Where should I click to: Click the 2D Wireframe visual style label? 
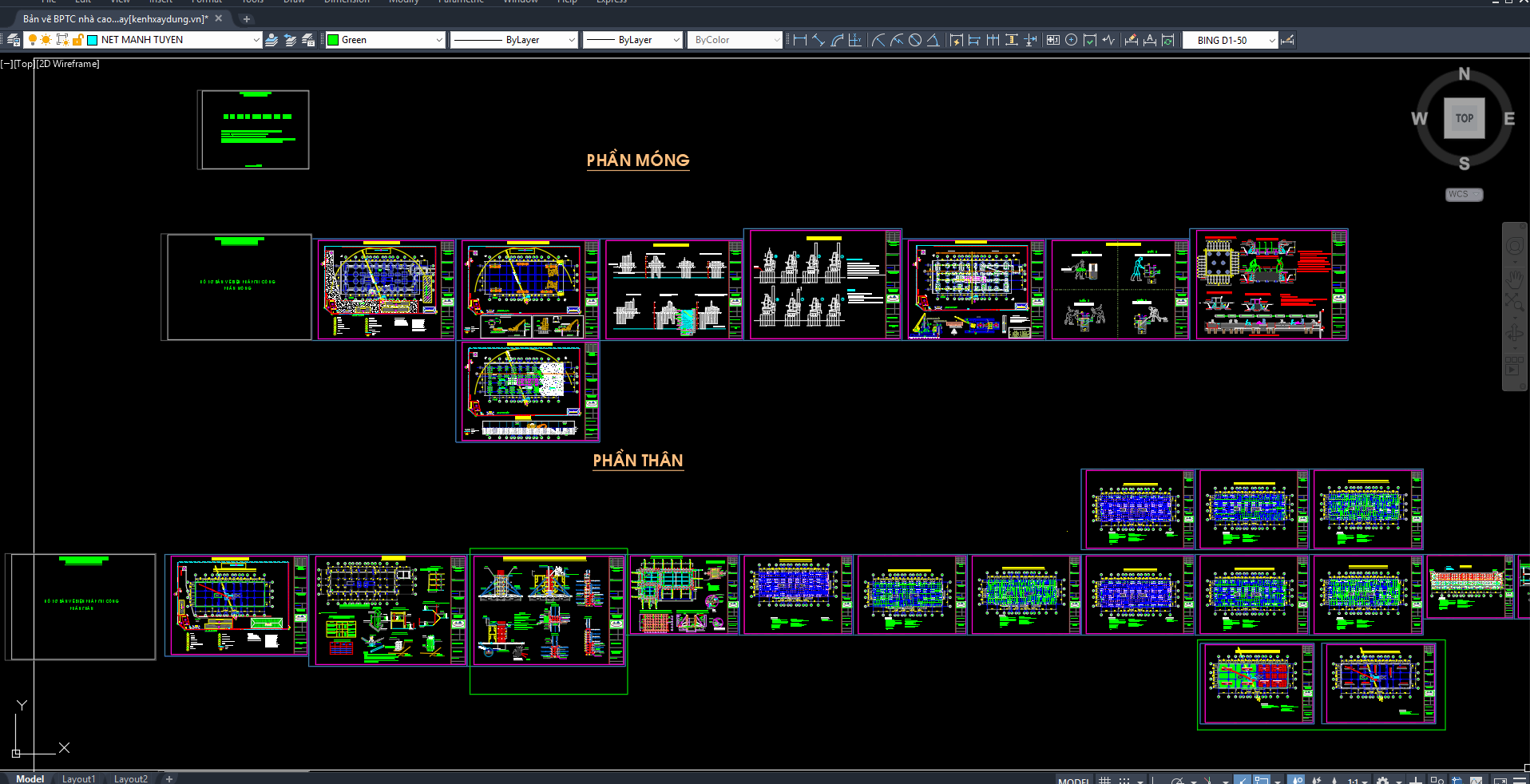click(x=69, y=64)
